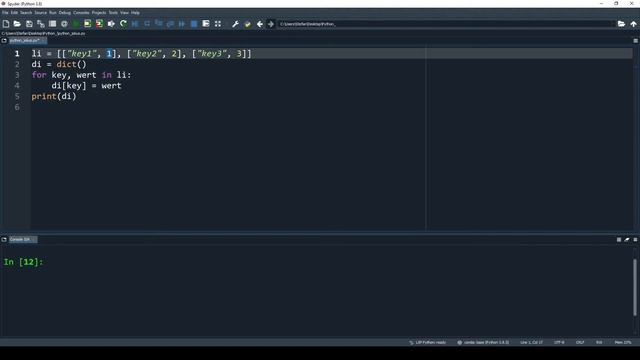Click the Mem 22% status entry
The image size is (640, 360).
point(623,342)
